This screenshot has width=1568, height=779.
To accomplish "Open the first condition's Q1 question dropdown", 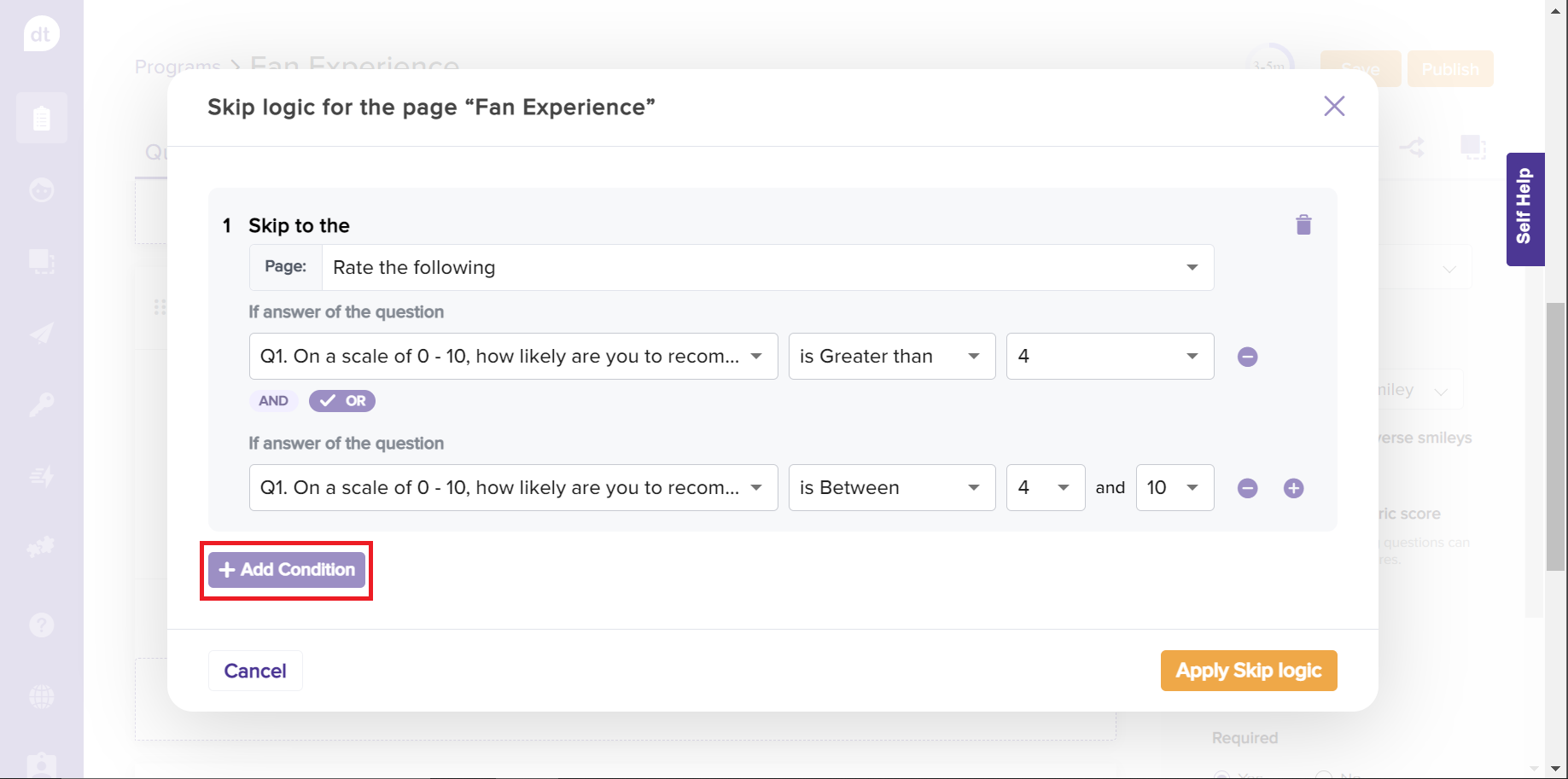I will pos(513,357).
